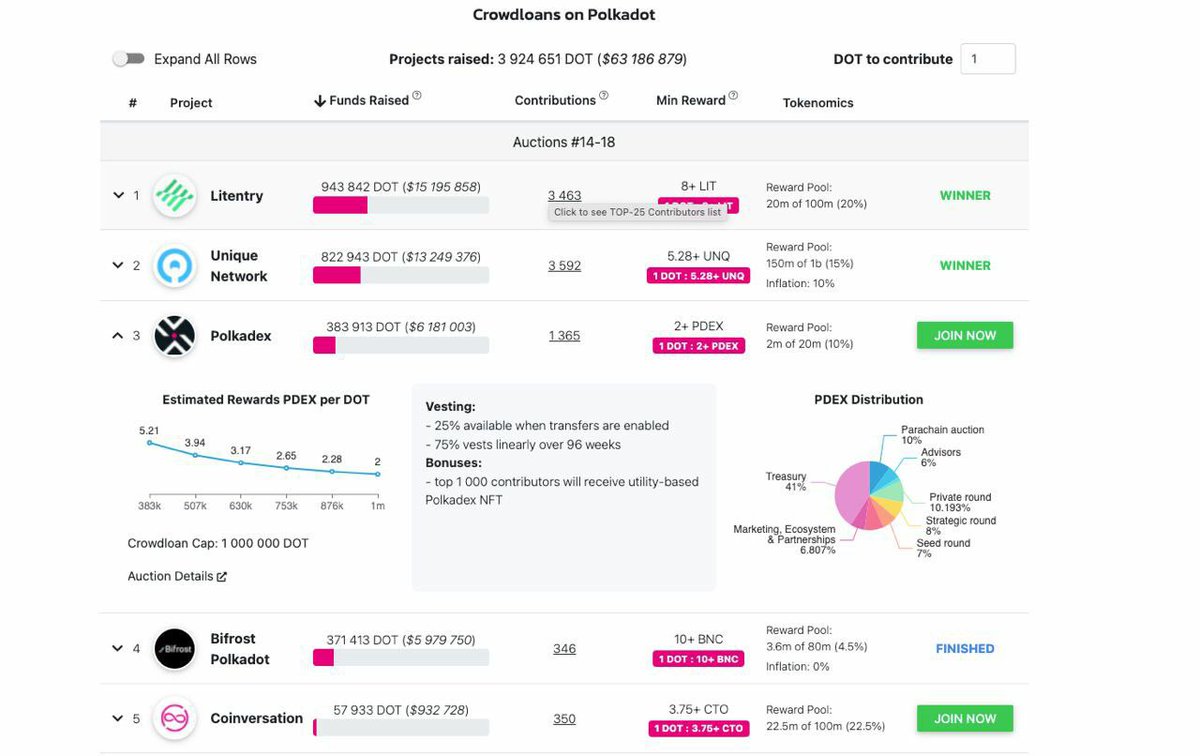Click the Auctions #14-18 section header

click(564, 142)
